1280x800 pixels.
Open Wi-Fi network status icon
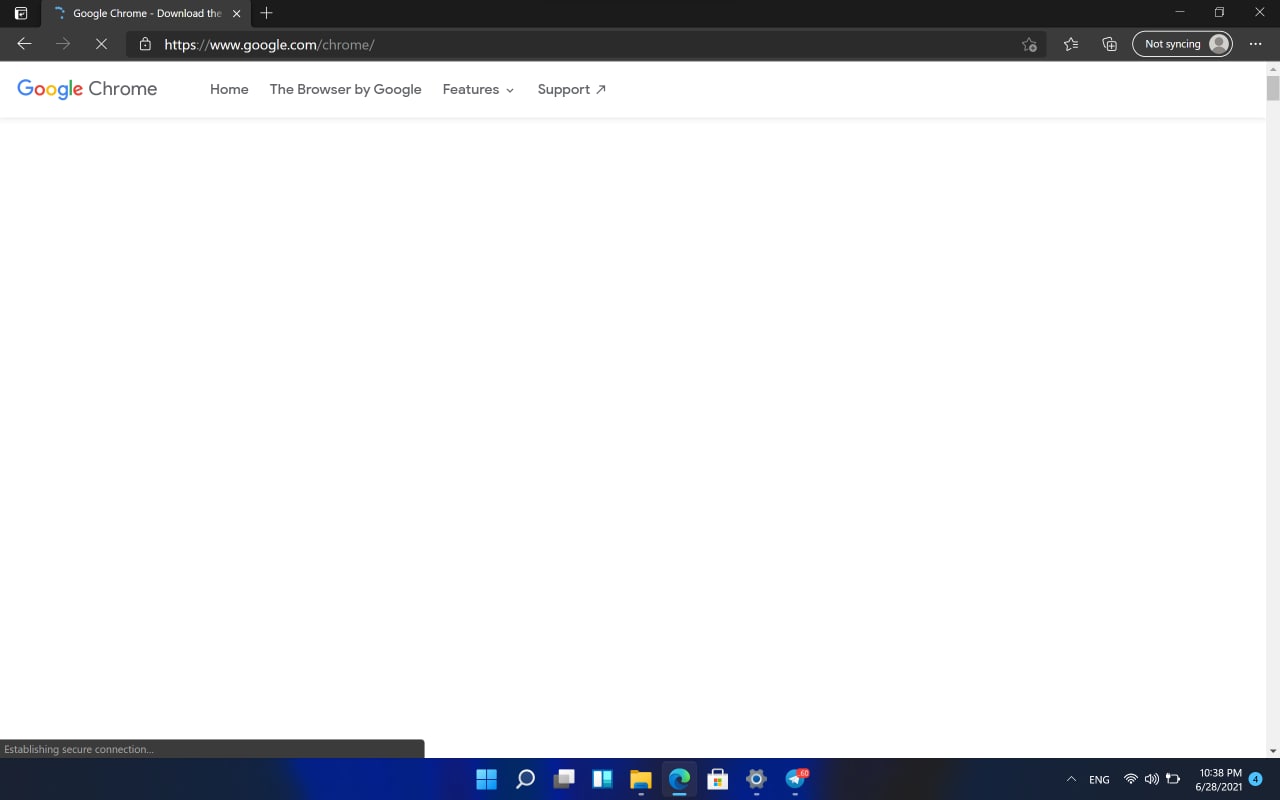[x=1131, y=779]
